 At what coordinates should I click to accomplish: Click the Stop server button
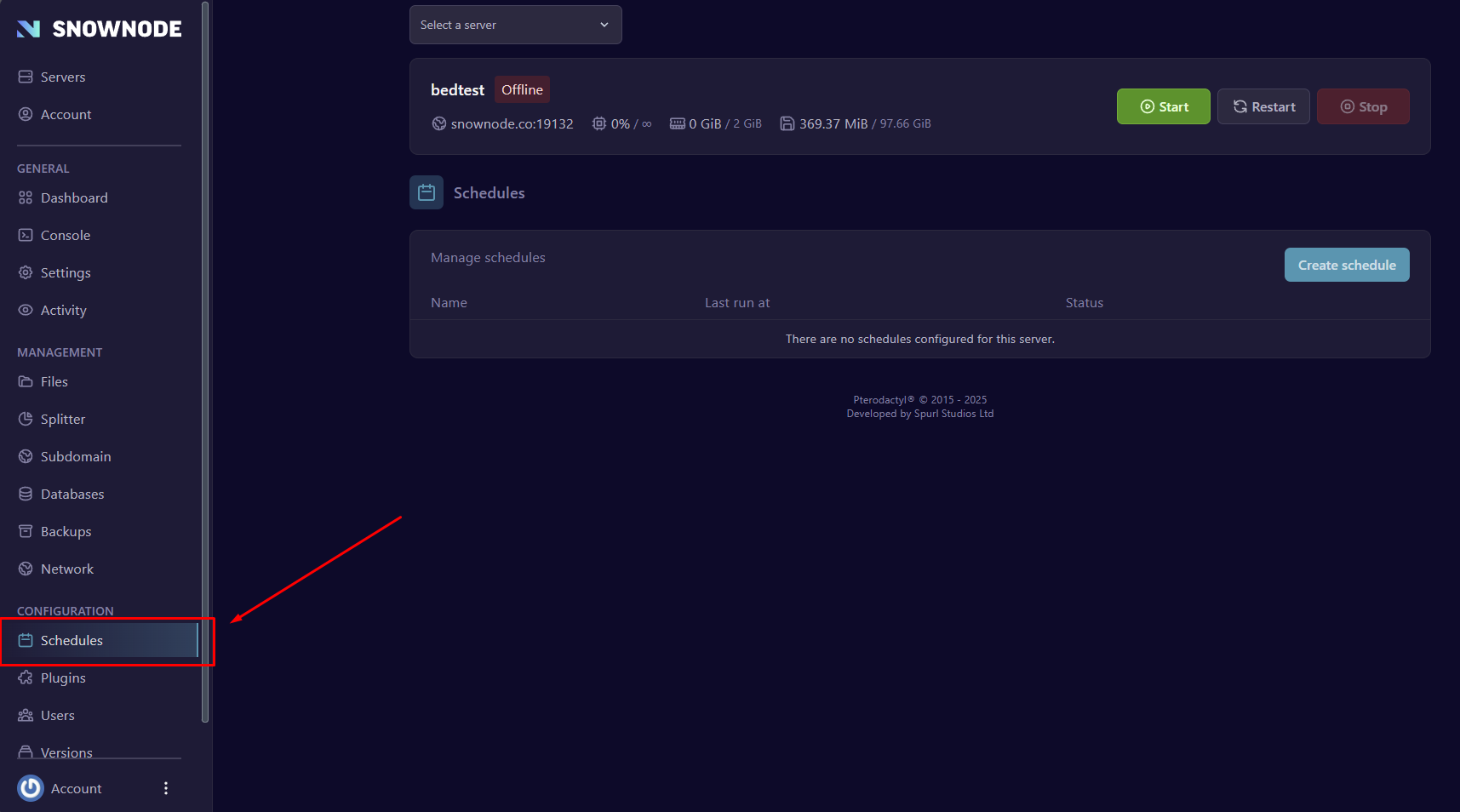coord(1363,106)
